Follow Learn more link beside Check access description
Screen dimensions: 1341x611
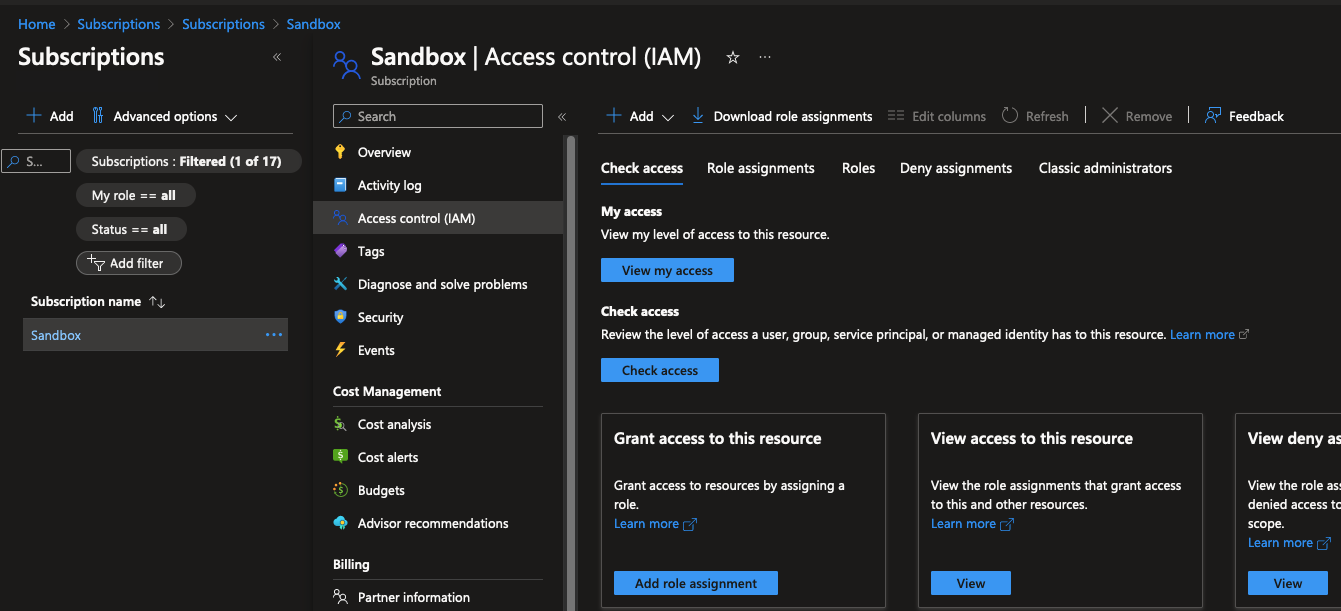click(x=1209, y=334)
